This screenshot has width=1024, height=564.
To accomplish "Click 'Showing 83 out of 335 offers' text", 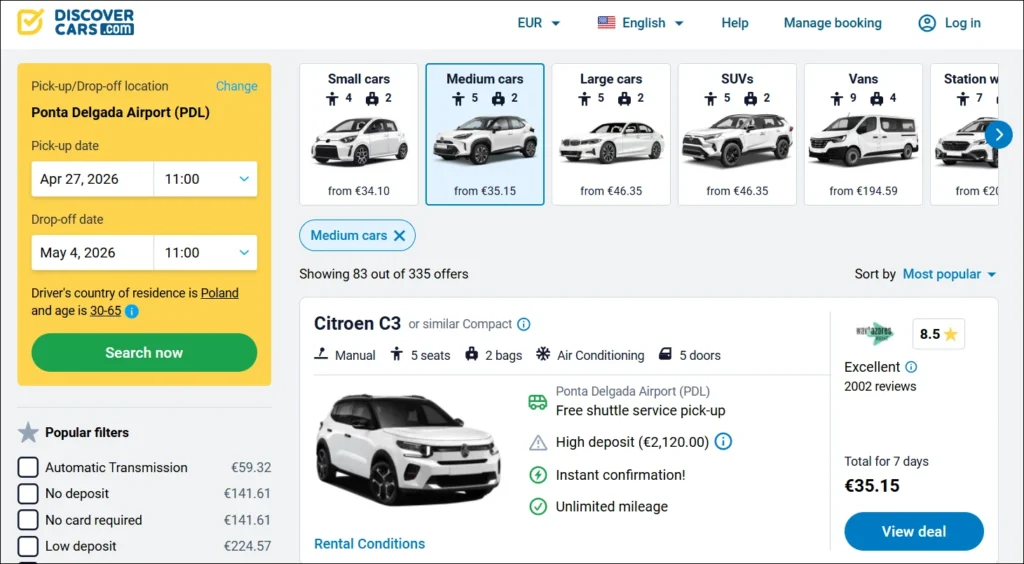I will [384, 274].
